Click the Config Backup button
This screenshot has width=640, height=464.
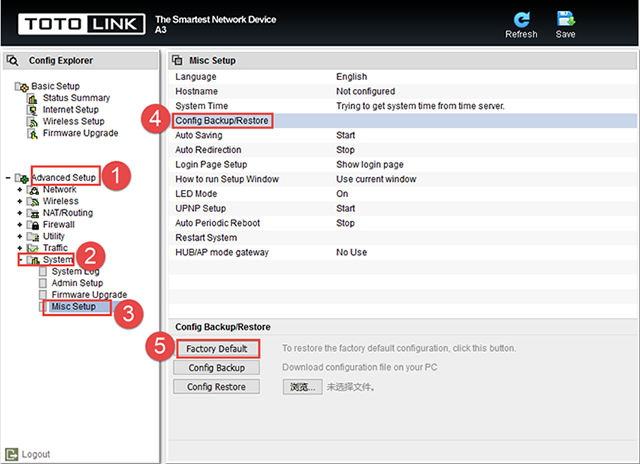216,368
